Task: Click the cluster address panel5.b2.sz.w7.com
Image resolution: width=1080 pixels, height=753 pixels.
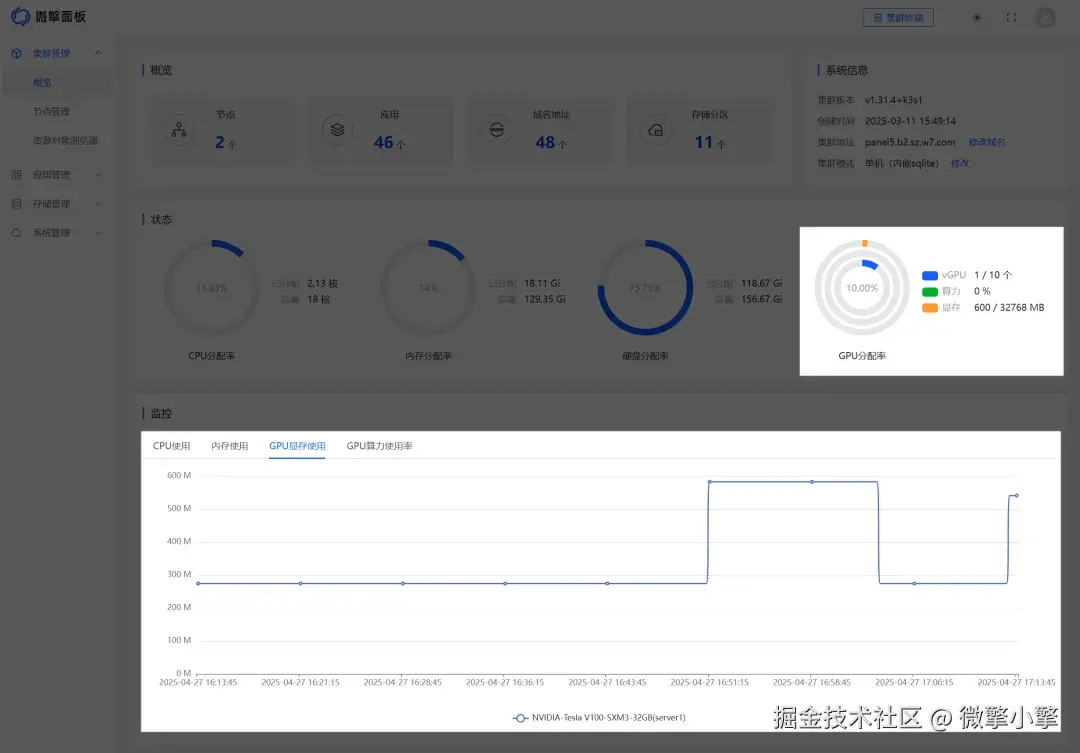Action: 910,143
